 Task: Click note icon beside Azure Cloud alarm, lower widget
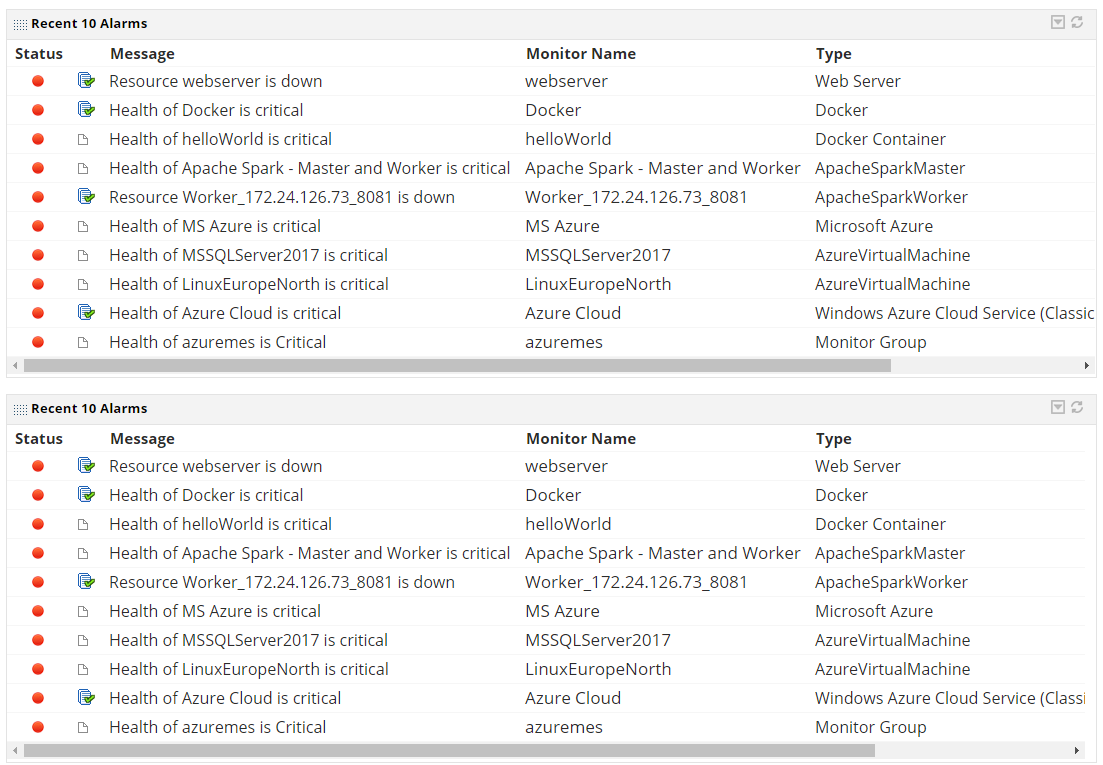click(x=86, y=698)
